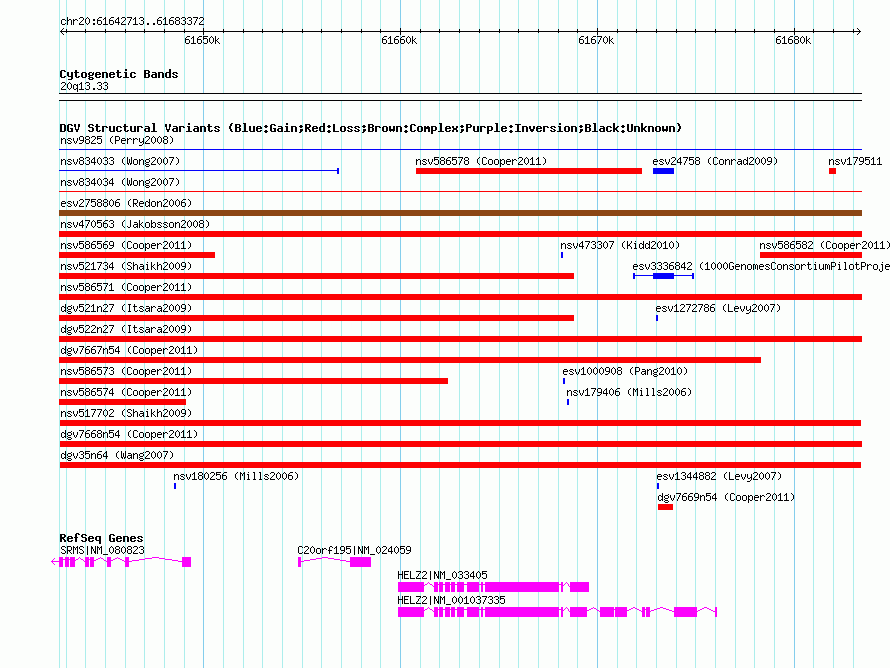The image size is (890, 668).
Task: Click the right arrow at the ruler end
Action: point(858,32)
